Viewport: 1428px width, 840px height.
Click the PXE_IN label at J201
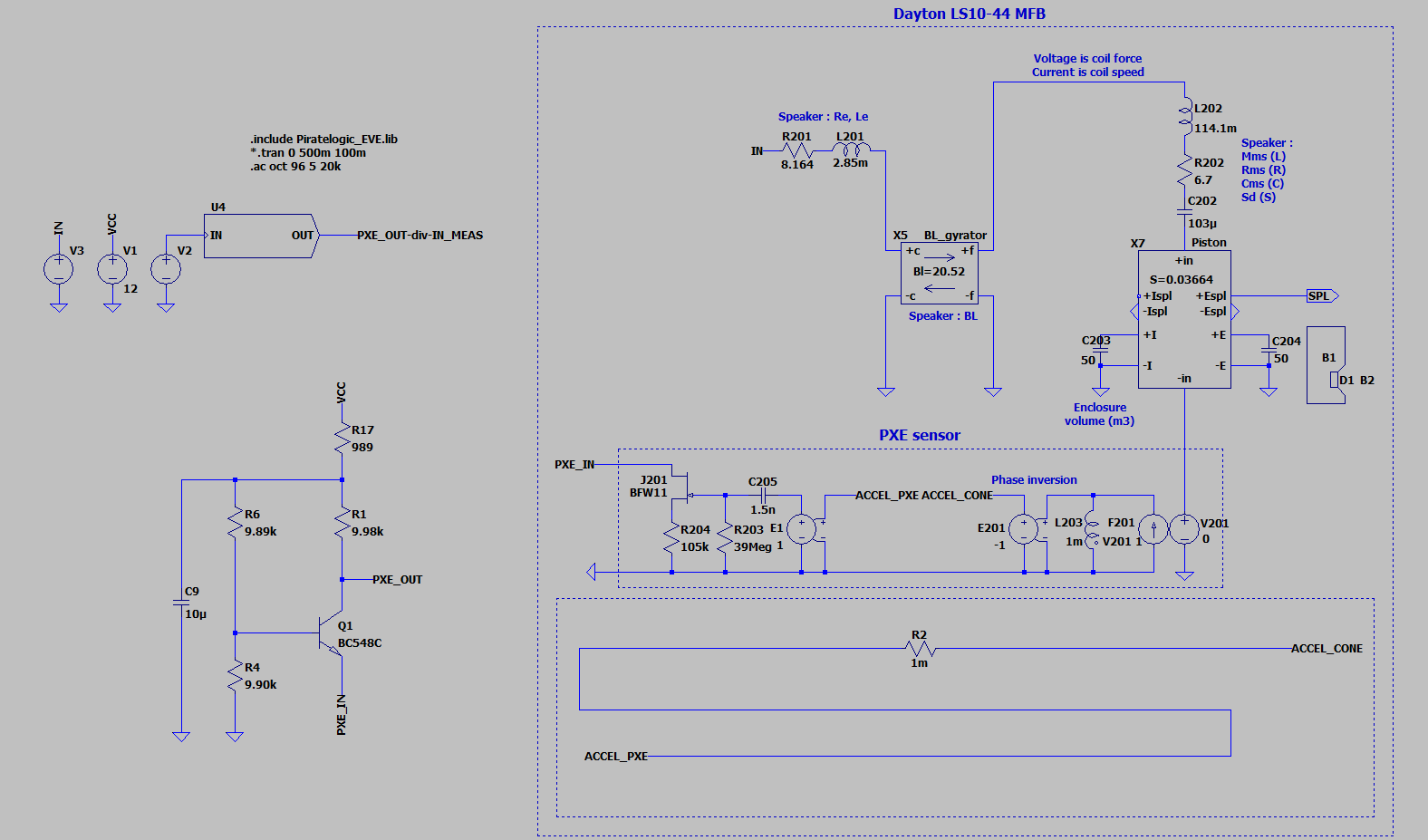[574, 464]
